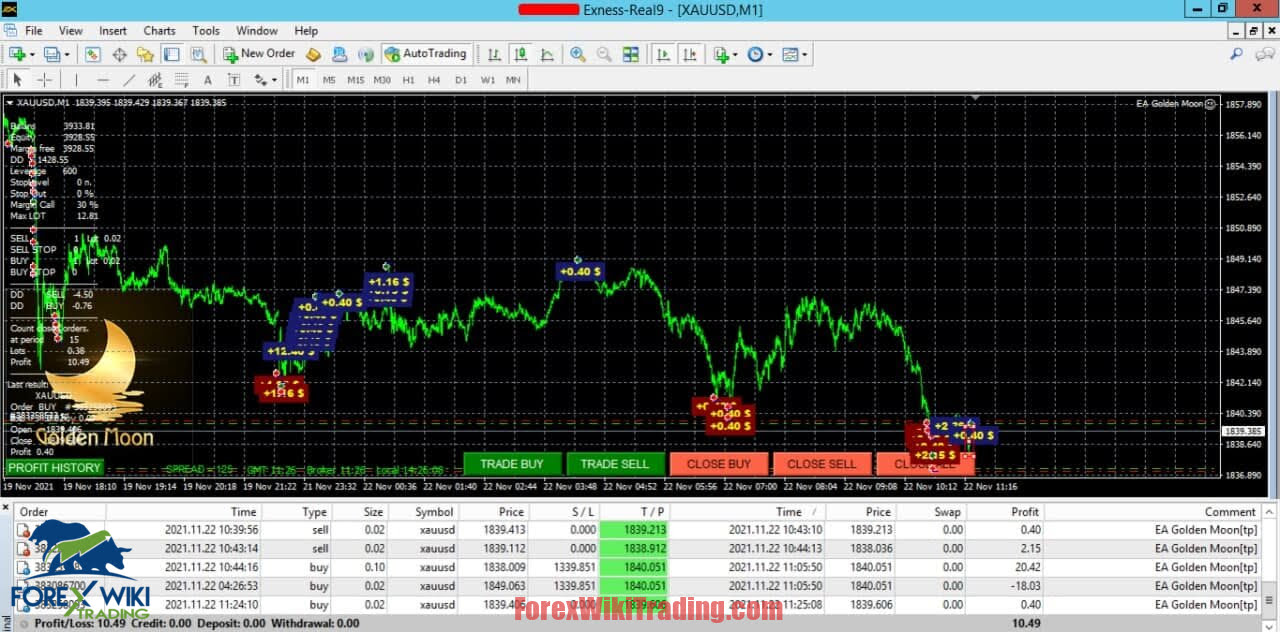Launch MetaEditor from the toolbar
Viewport: 1280px width, 632px height.
pyautogui.click(x=314, y=54)
